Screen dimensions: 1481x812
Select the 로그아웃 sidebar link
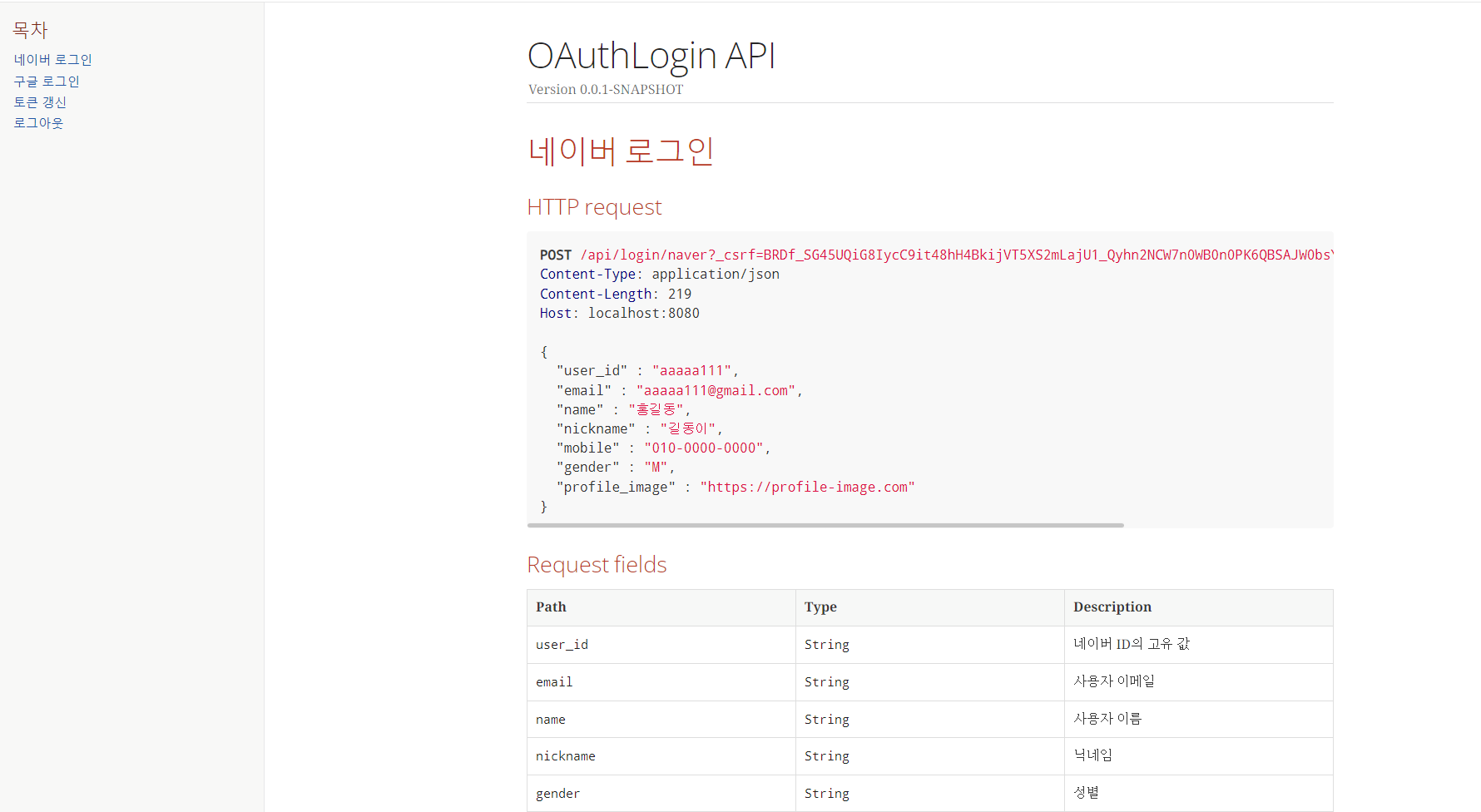pyautogui.click(x=38, y=123)
